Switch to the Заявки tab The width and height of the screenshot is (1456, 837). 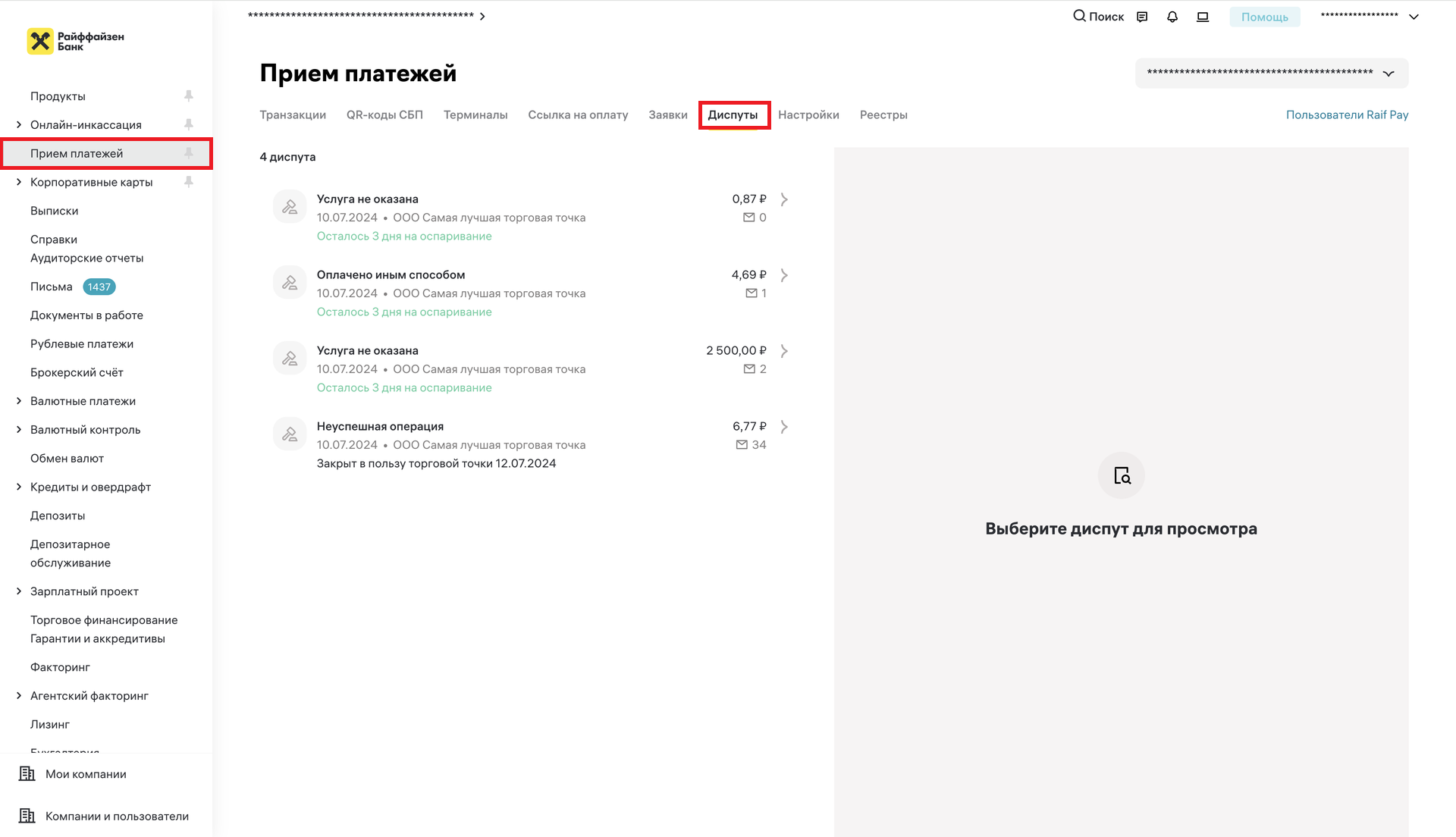(x=668, y=115)
